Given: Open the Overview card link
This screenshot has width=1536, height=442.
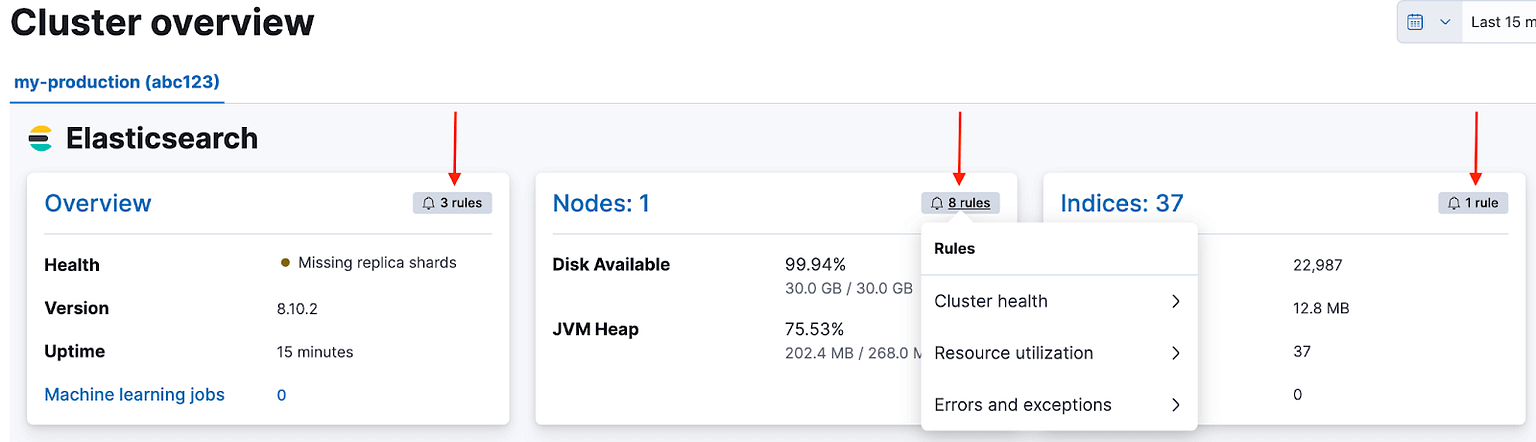Looking at the screenshot, I should pyautogui.click(x=98, y=203).
